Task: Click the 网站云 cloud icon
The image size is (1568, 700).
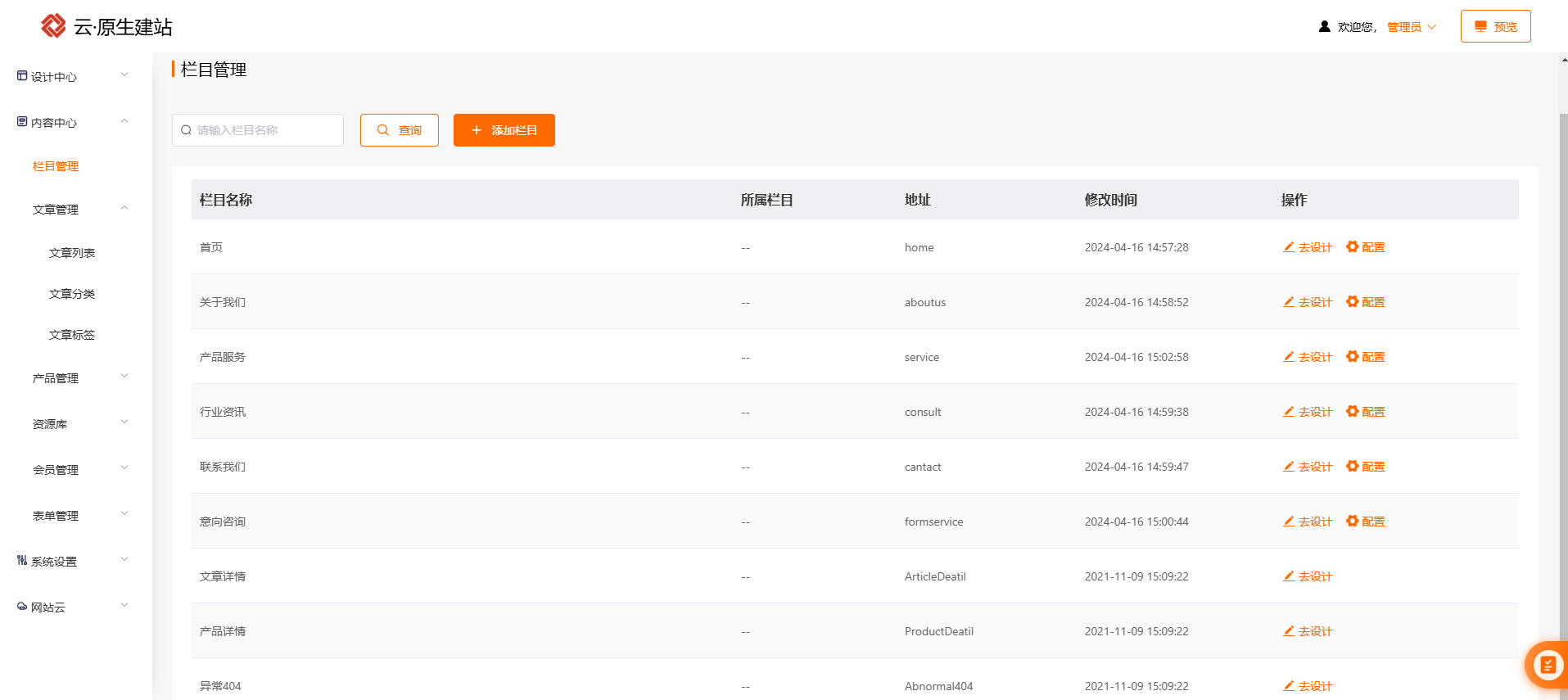Action: coord(22,607)
